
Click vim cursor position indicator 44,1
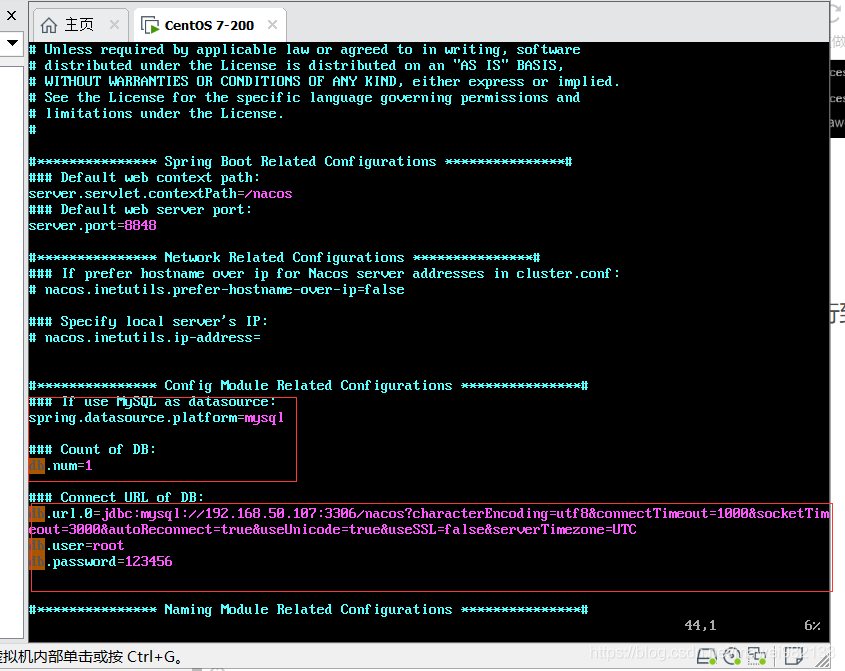[x=700, y=625]
